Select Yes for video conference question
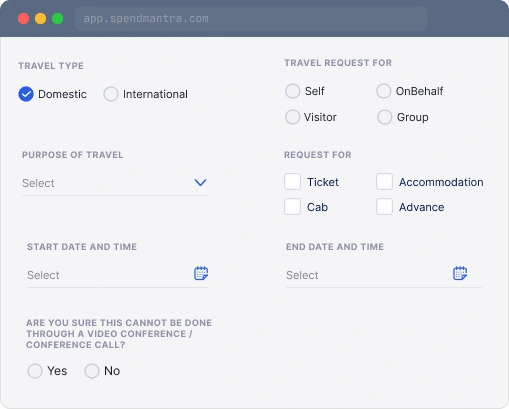509x409 pixels. point(35,371)
